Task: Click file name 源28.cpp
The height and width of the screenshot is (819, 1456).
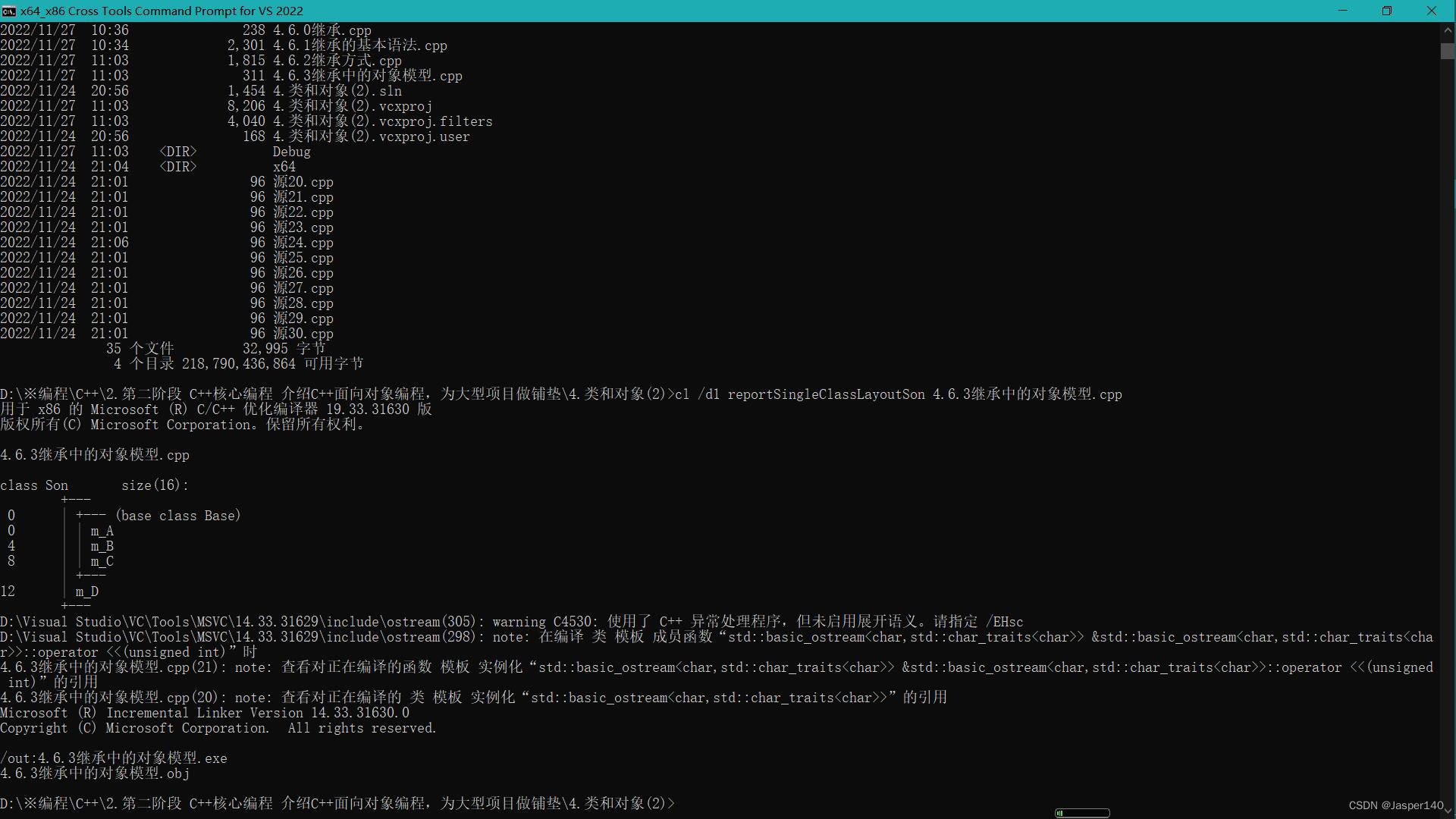Action: pyautogui.click(x=303, y=303)
